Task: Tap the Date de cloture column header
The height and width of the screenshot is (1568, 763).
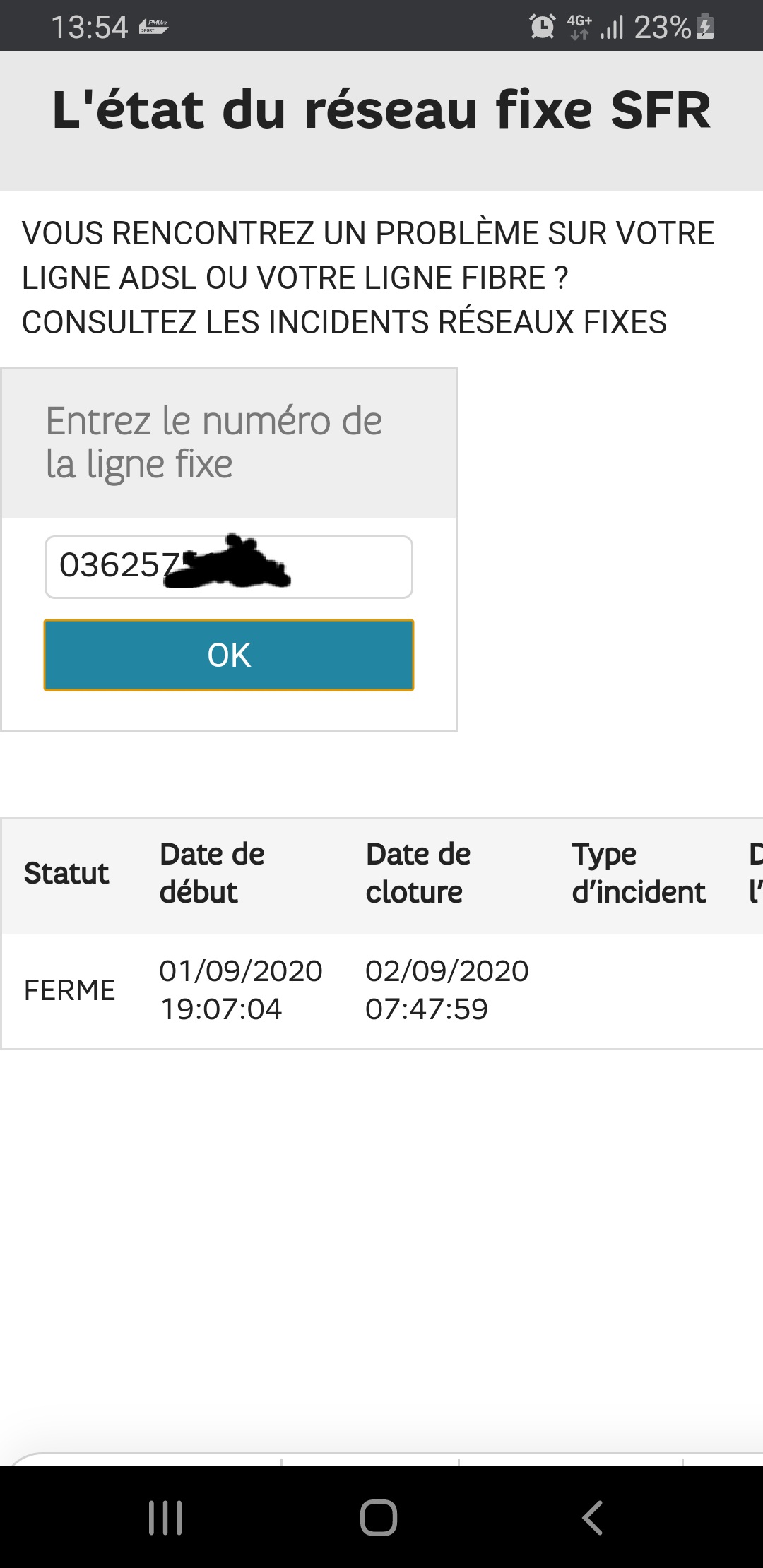Action: pyautogui.click(x=418, y=874)
